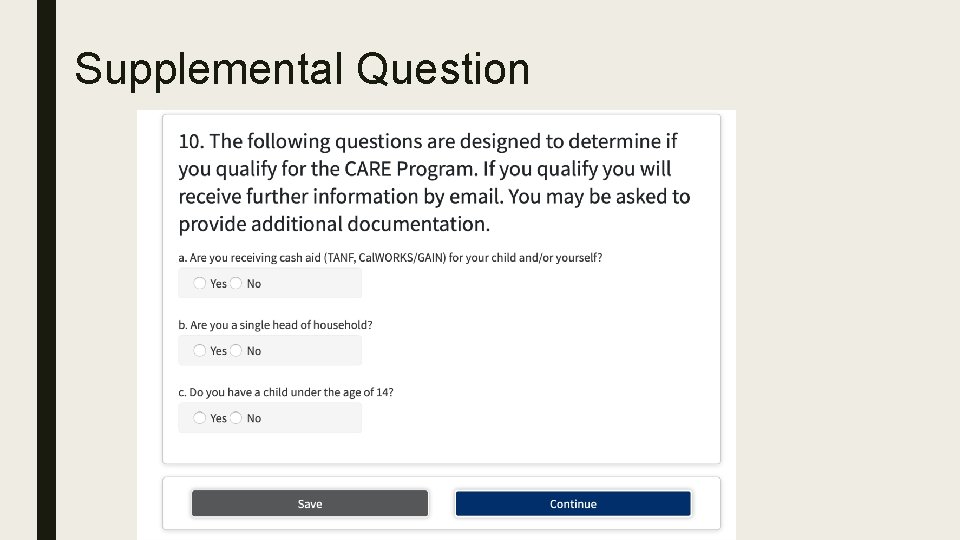Click the cash aid TANF CalWORKS question text
Viewport: 960px width, 540px height.
coord(390,258)
